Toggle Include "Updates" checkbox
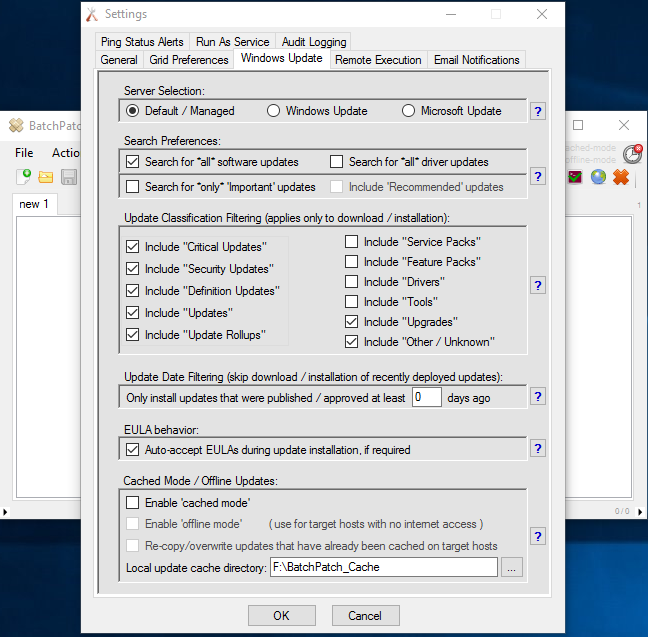The height and width of the screenshot is (637, 648). coord(133,313)
